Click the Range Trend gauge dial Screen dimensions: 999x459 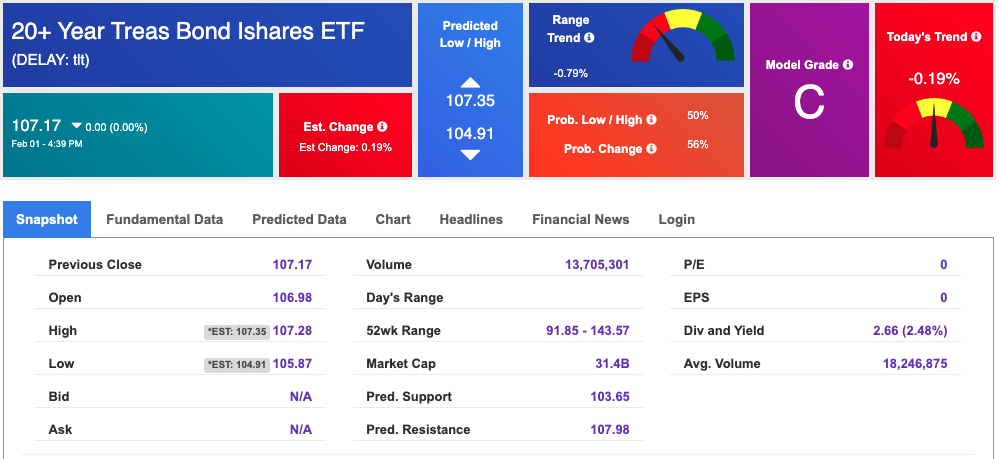682,36
